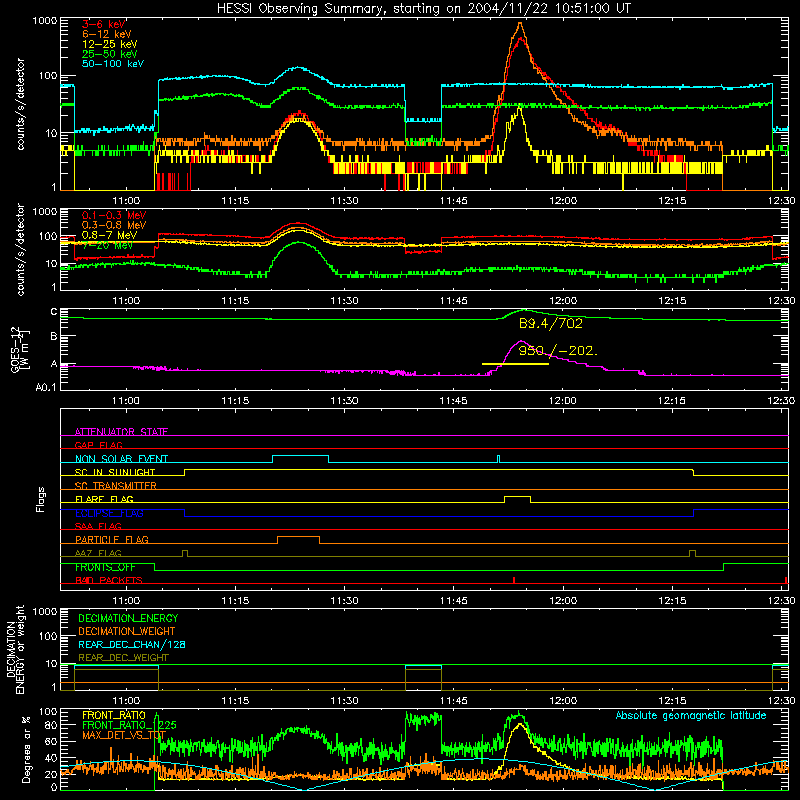Click the 6-12 keV flare peak near 11:54
The height and width of the screenshot is (800, 800).
[520, 23]
